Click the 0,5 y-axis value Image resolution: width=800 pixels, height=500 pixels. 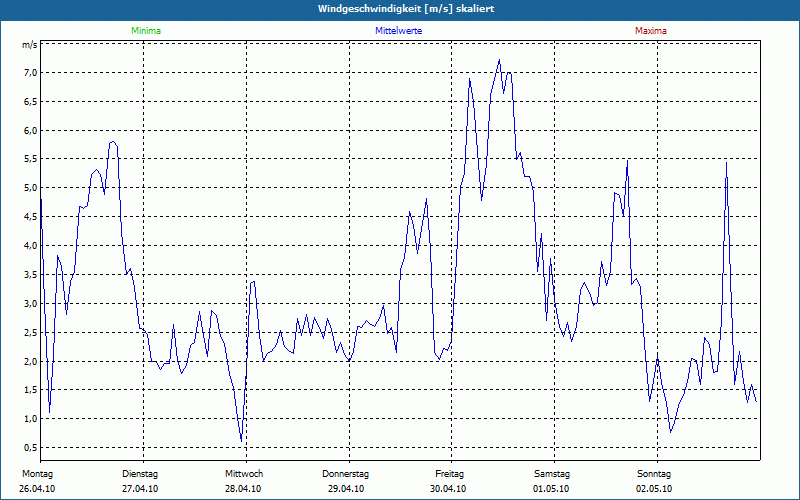pyautogui.click(x=30, y=447)
